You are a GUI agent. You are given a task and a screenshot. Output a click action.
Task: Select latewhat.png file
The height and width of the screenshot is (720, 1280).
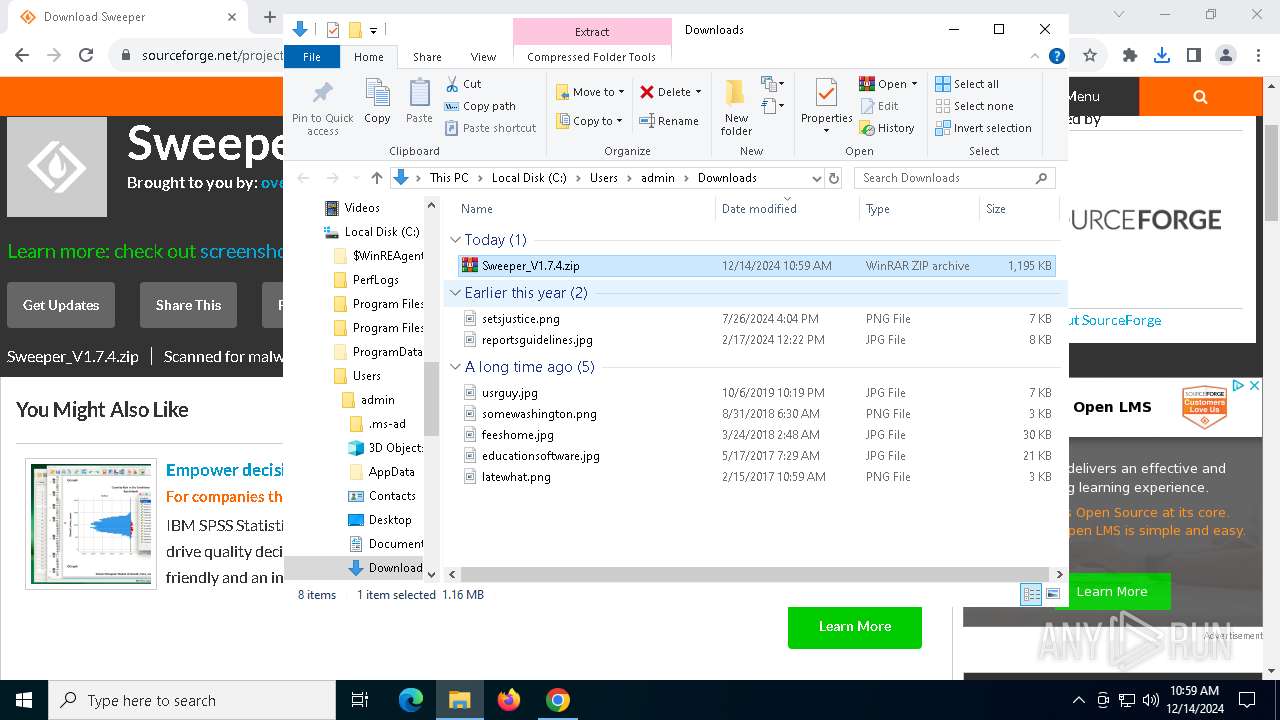coord(756,477)
